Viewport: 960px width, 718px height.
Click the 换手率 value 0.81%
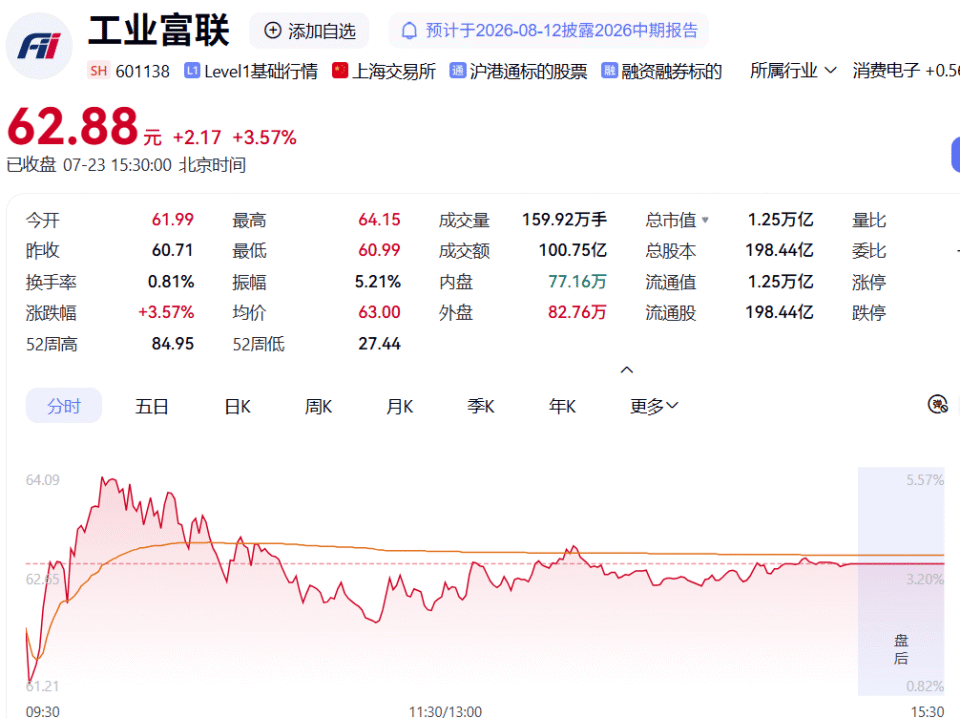pos(171,282)
